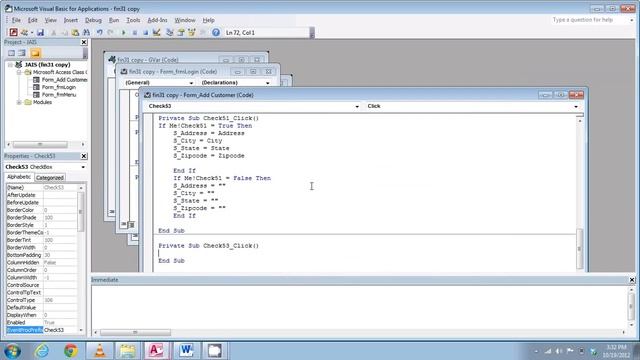The image size is (640, 360).
Task: Open the (Declarations) dropdown in Form_frmLogin window
Action: [x=268, y=82]
